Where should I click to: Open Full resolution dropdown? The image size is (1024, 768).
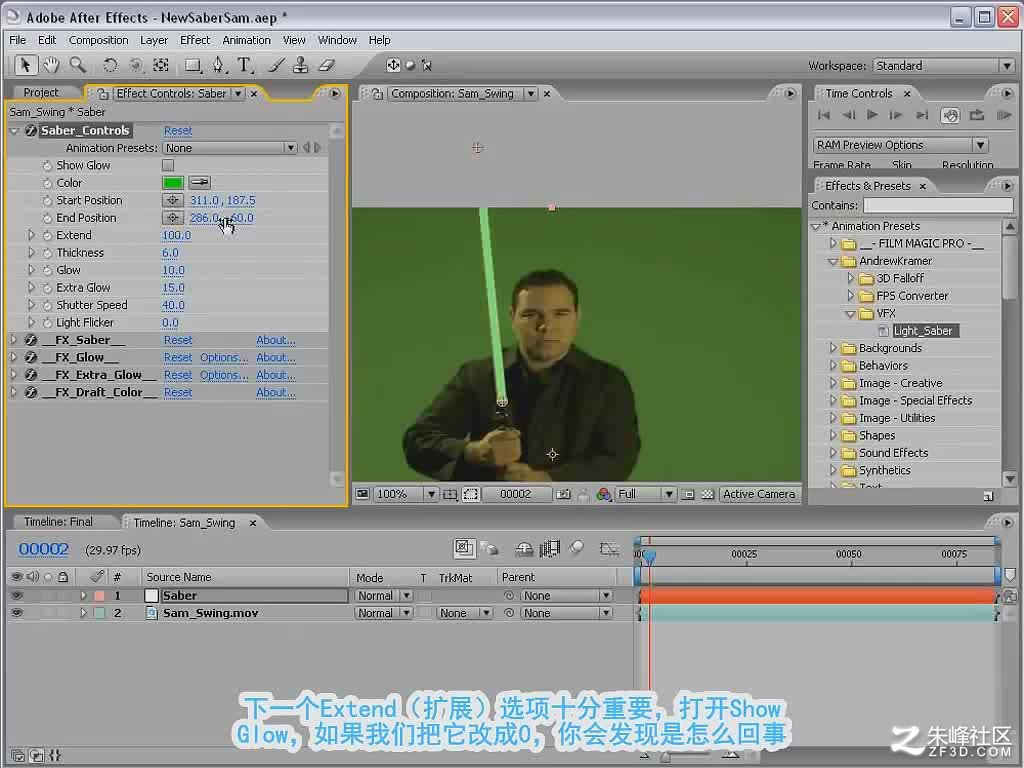645,494
